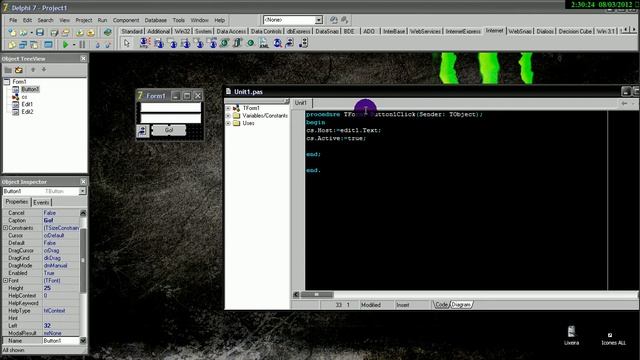
Task: Click the back arrow in code editor
Action: pos(624,104)
